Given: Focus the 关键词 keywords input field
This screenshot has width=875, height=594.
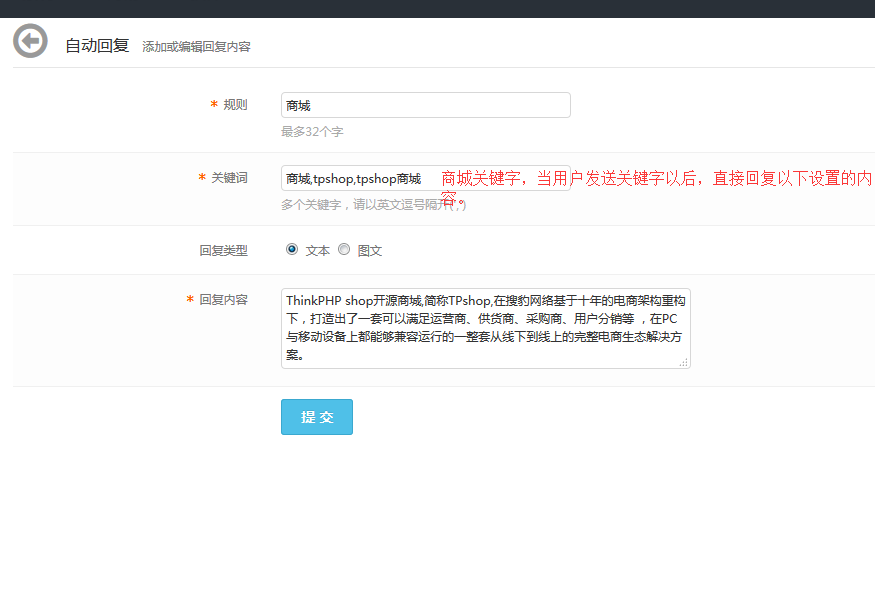Looking at the screenshot, I should click(360, 178).
